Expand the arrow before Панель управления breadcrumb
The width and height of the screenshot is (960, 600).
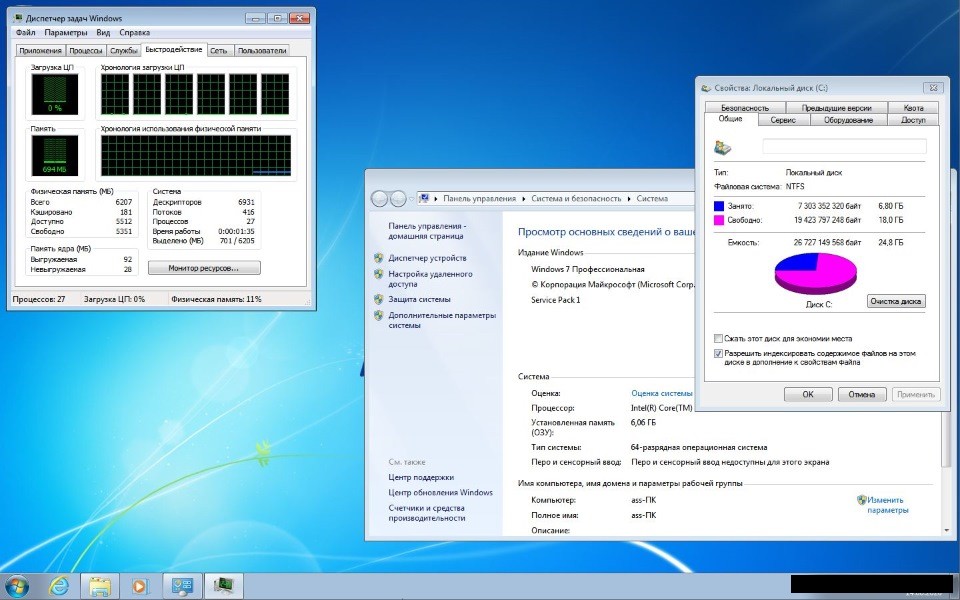(x=436, y=199)
